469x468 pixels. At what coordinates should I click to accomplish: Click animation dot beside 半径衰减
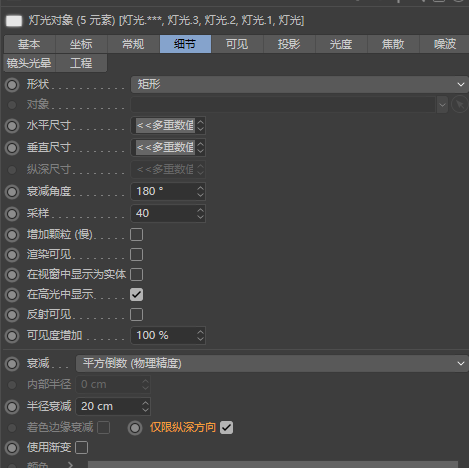coord(12,407)
